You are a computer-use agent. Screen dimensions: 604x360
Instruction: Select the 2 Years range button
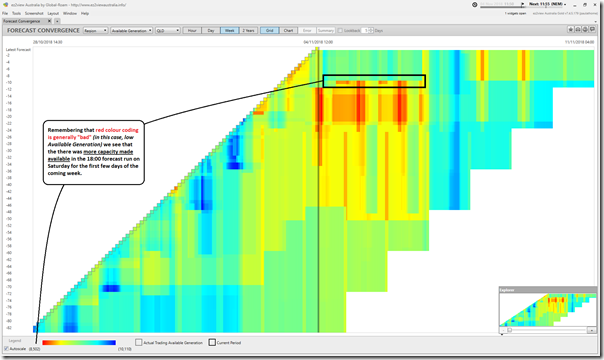(248, 30)
